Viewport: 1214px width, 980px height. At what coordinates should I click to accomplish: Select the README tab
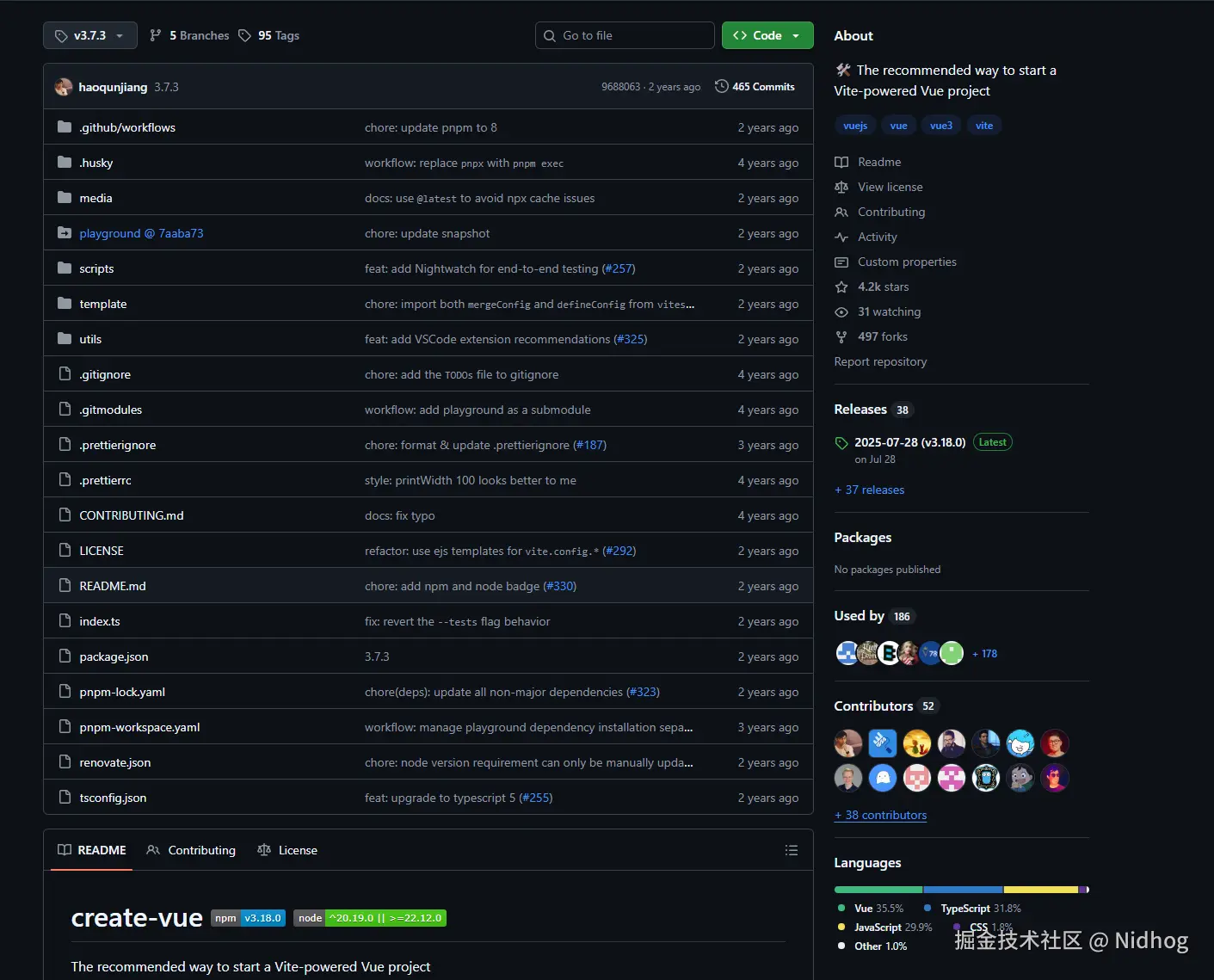[x=92, y=850]
